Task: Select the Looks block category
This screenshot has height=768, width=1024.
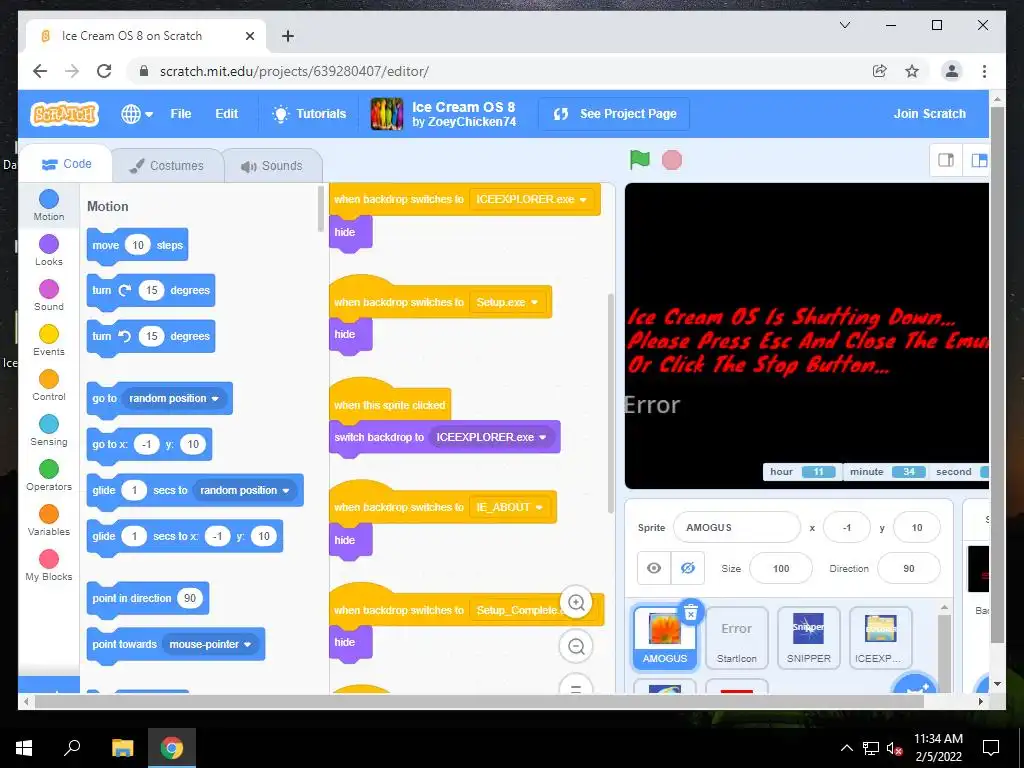Action: (49, 250)
